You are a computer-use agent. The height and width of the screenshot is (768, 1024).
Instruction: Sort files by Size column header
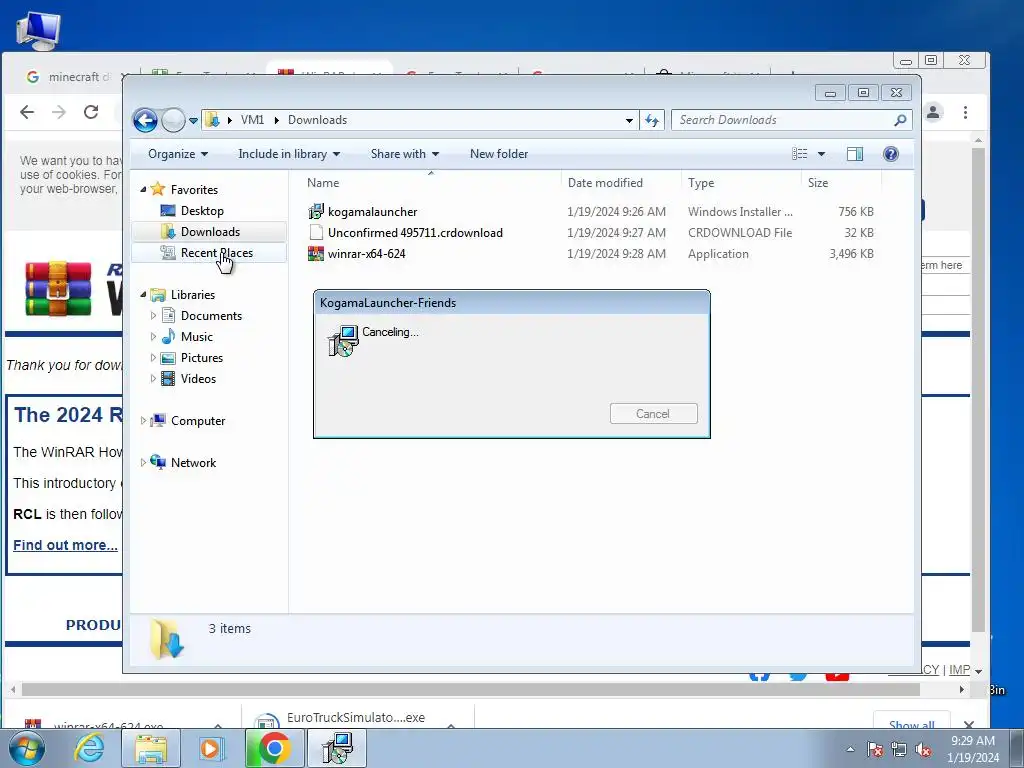(841, 183)
